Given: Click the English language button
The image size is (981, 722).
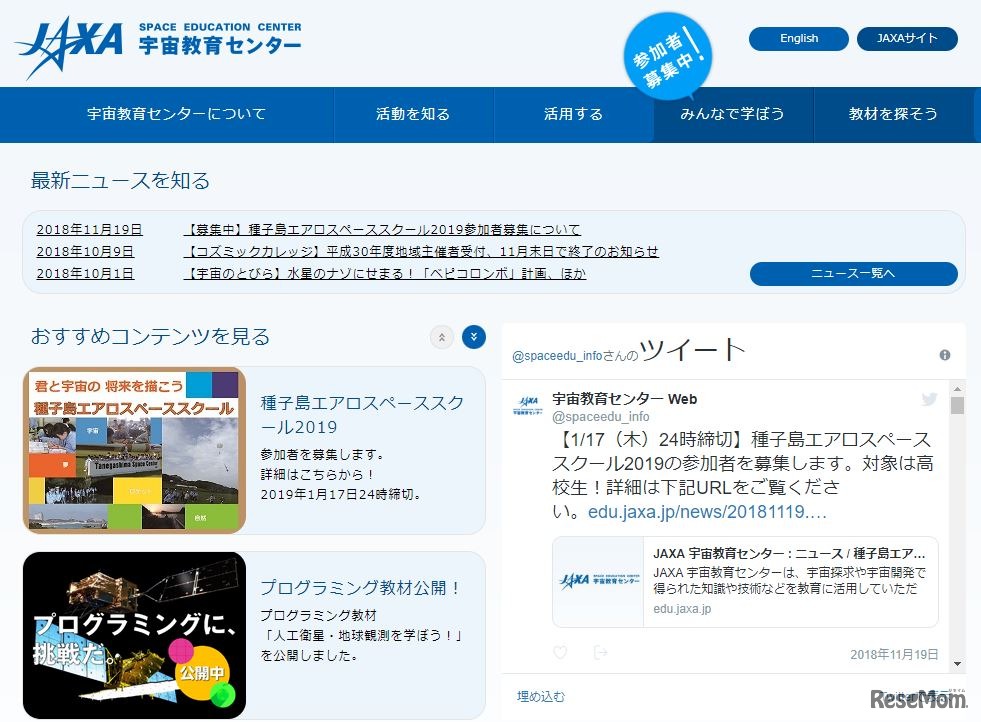Looking at the screenshot, I should tap(798, 38).
